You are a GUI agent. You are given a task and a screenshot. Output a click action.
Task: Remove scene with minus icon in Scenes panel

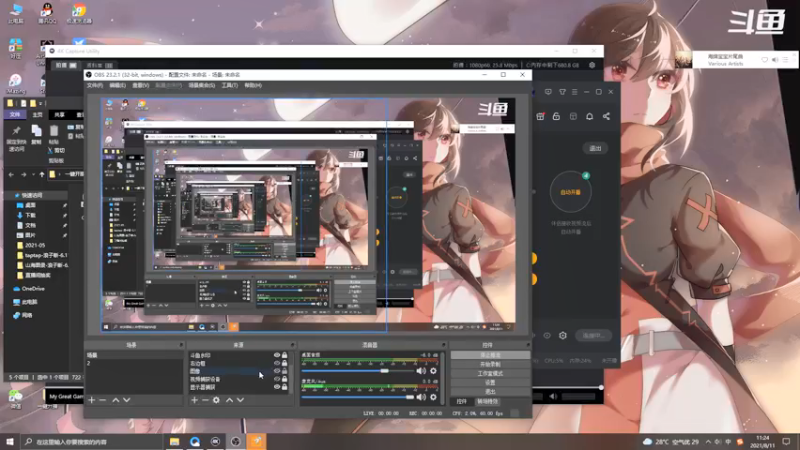pyautogui.click(x=103, y=400)
